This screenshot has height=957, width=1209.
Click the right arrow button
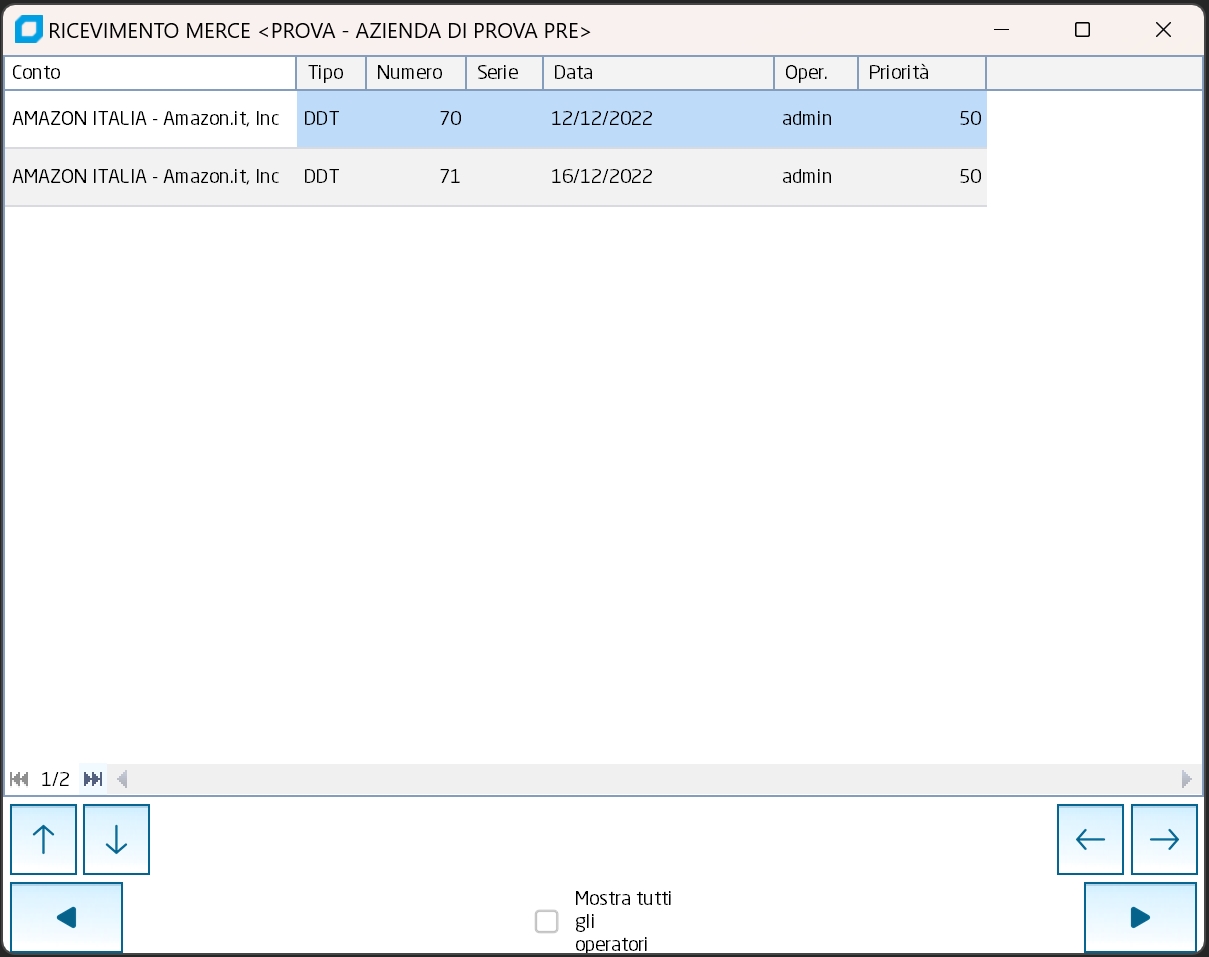click(1164, 839)
